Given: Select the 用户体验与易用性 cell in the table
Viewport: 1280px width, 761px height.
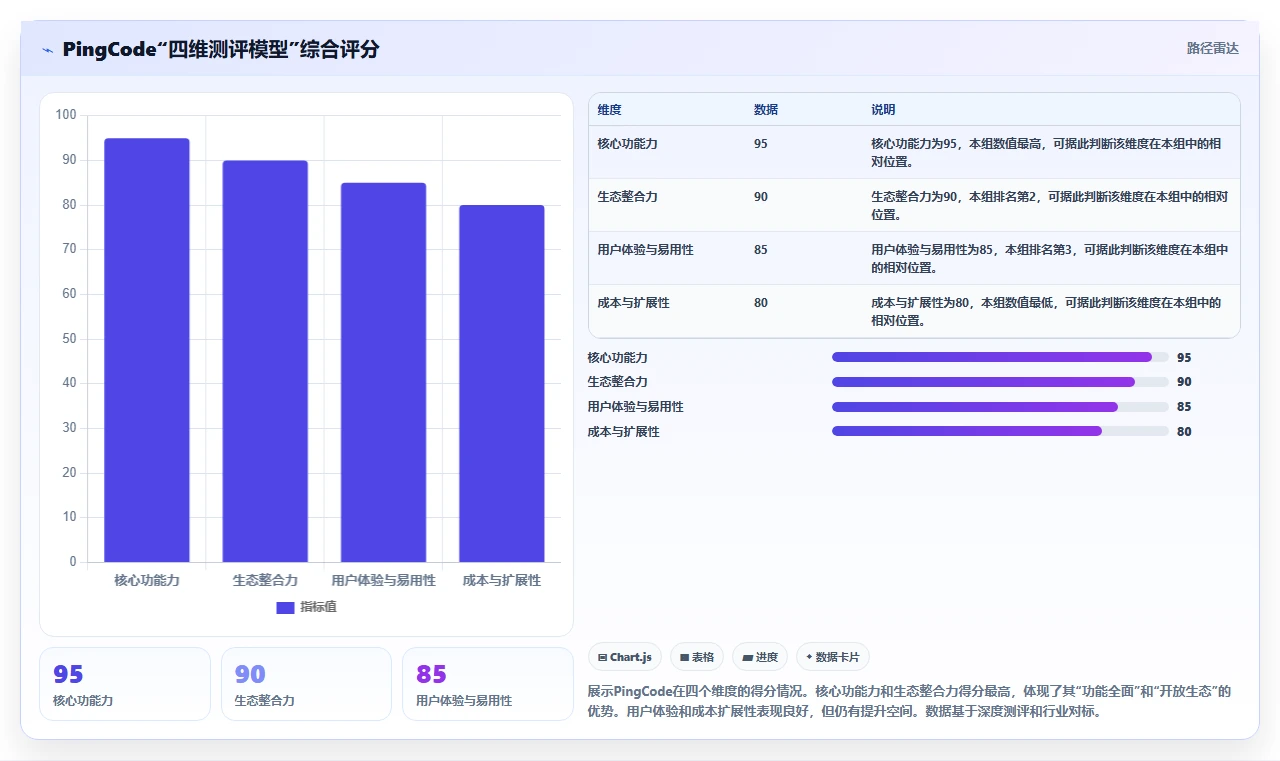Looking at the screenshot, I should 645,250.
